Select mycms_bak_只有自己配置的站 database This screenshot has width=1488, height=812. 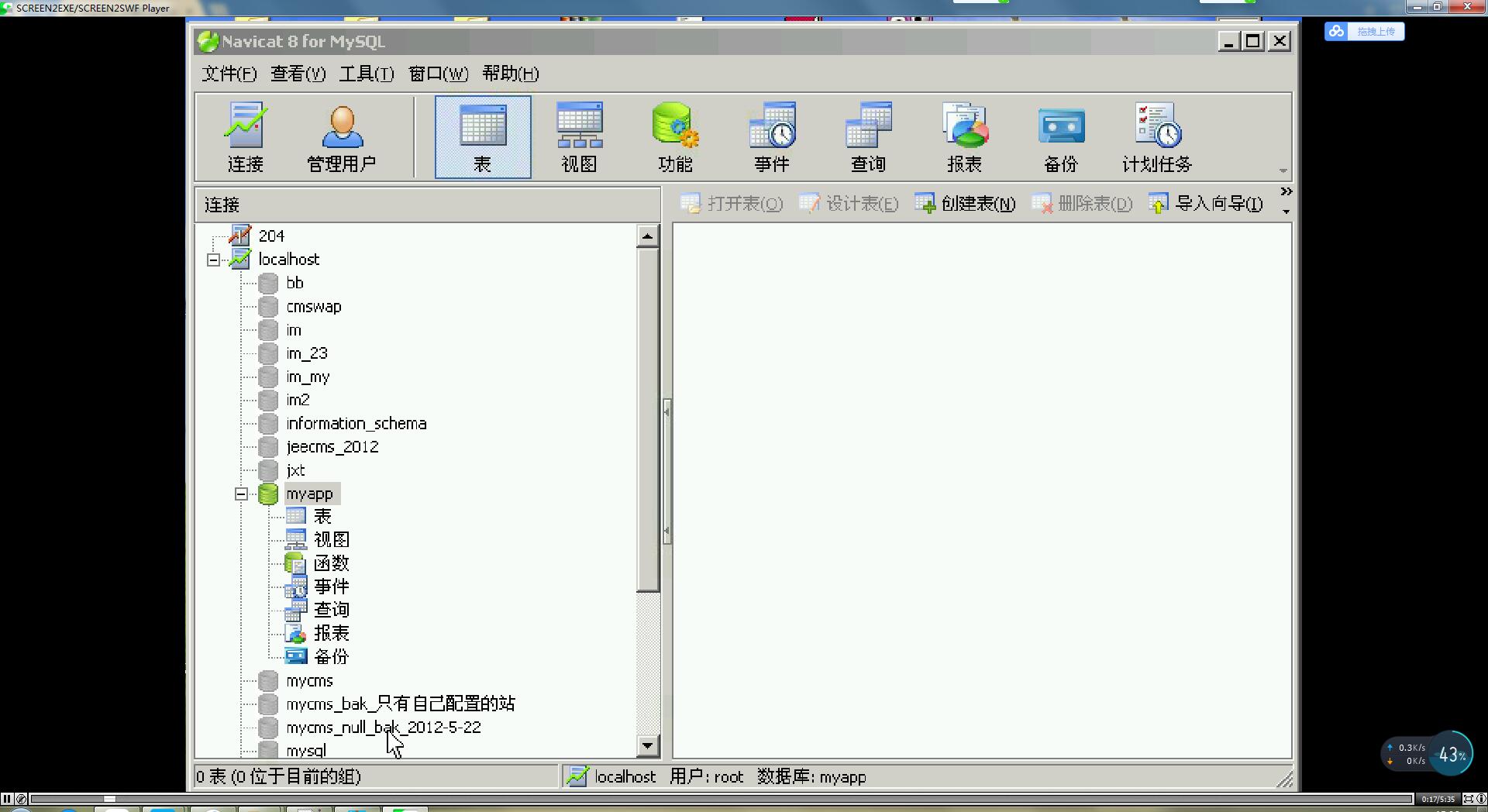click(400, 704)
